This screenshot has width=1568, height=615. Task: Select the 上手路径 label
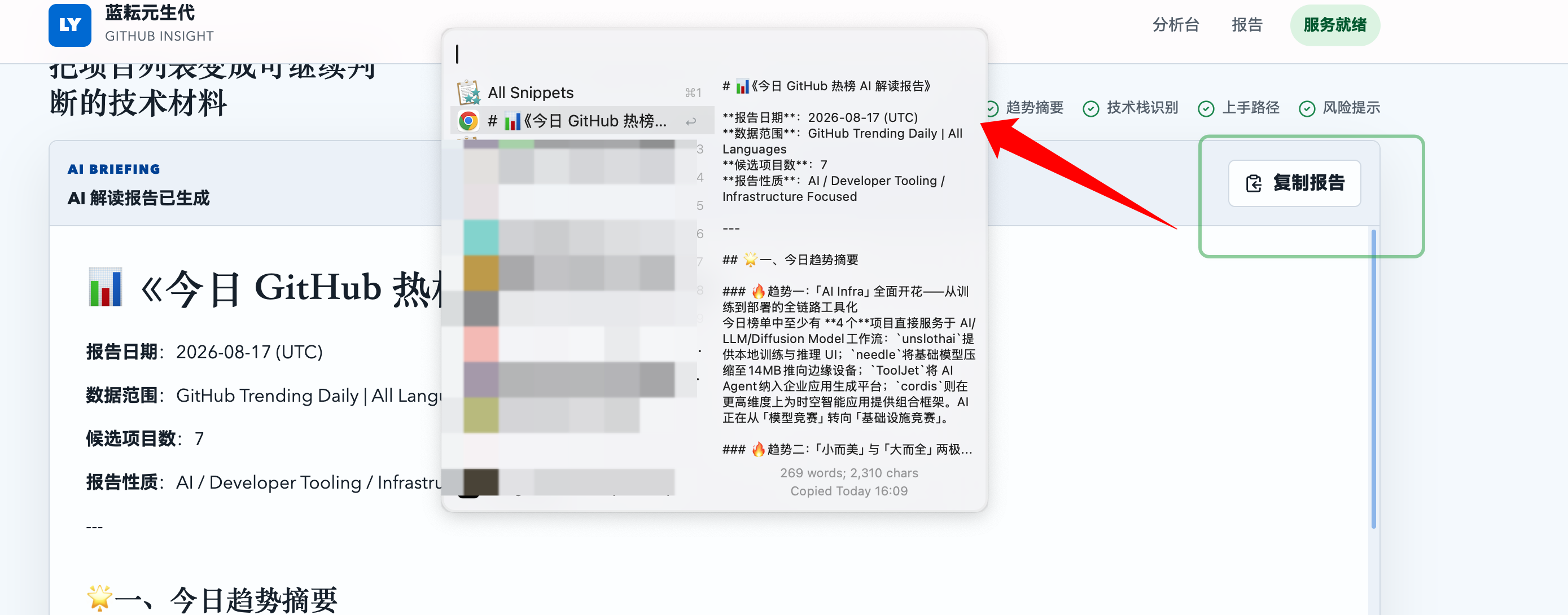point(1250,108)
